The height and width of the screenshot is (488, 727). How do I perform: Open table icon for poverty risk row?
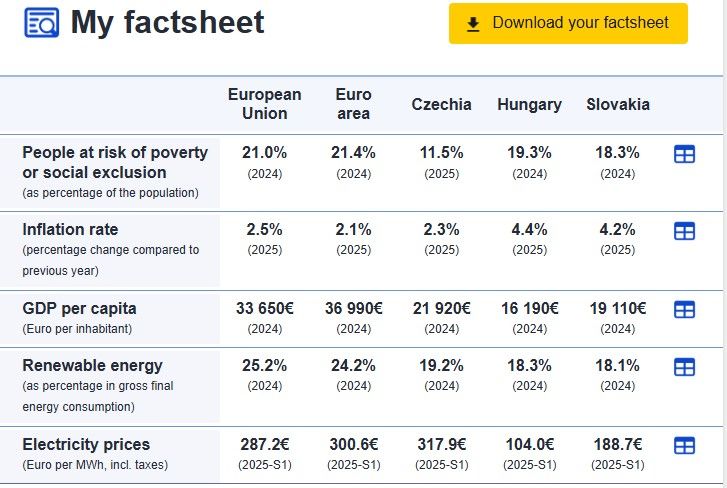pyautogui.click(x=684, y=154)
